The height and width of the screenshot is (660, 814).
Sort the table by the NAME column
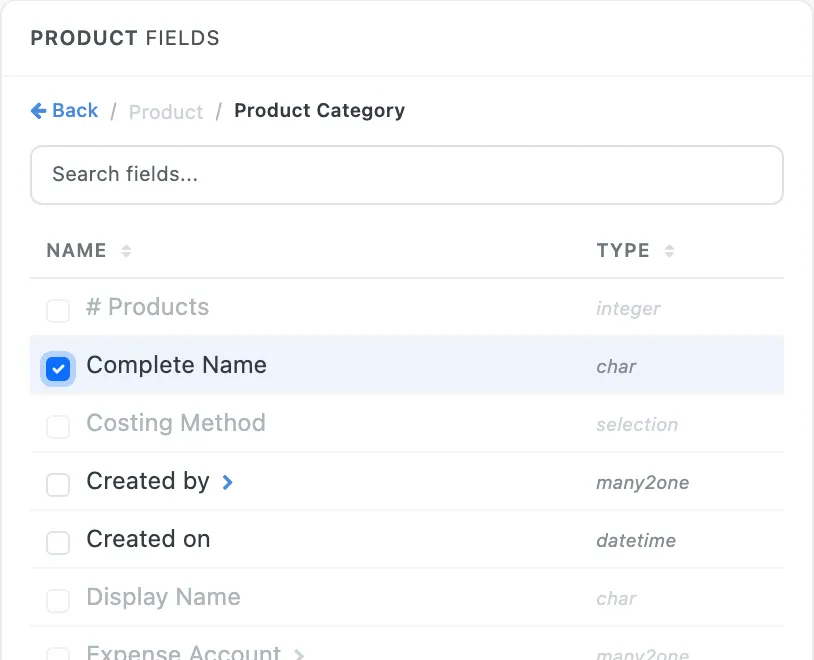76,250
